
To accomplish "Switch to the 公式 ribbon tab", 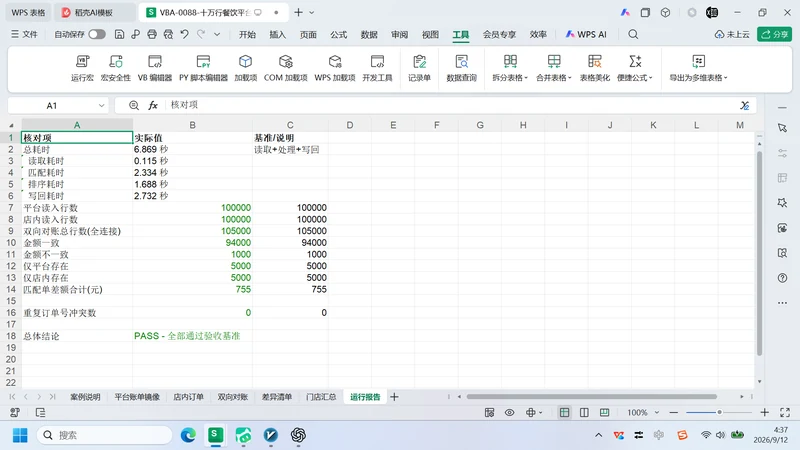I will pos(338,34).
